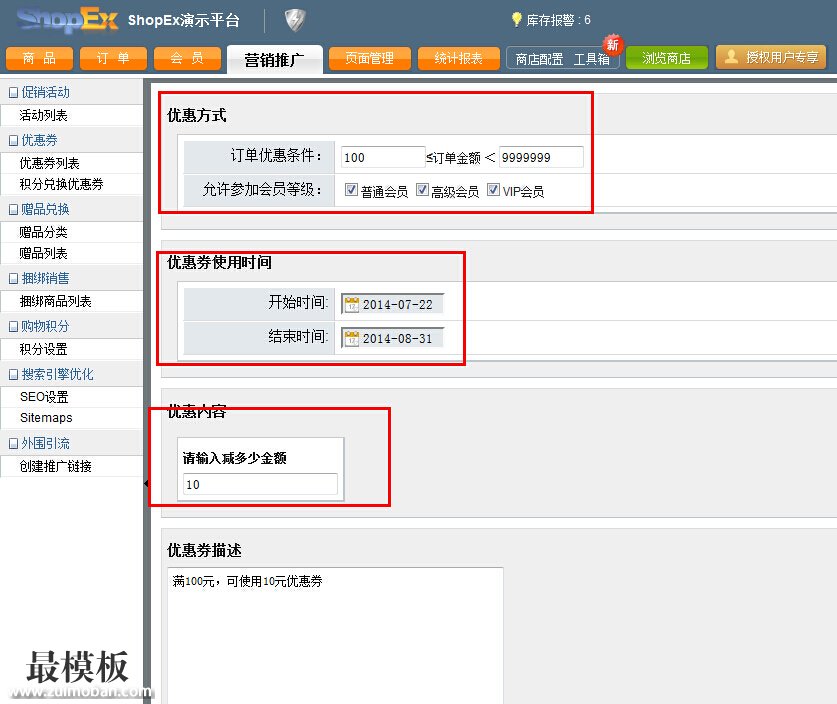The width and height of the screenshot is (837, 704).
Task: Open the 优惠券列表 sidebar link
Action: (x=50, y=163)
